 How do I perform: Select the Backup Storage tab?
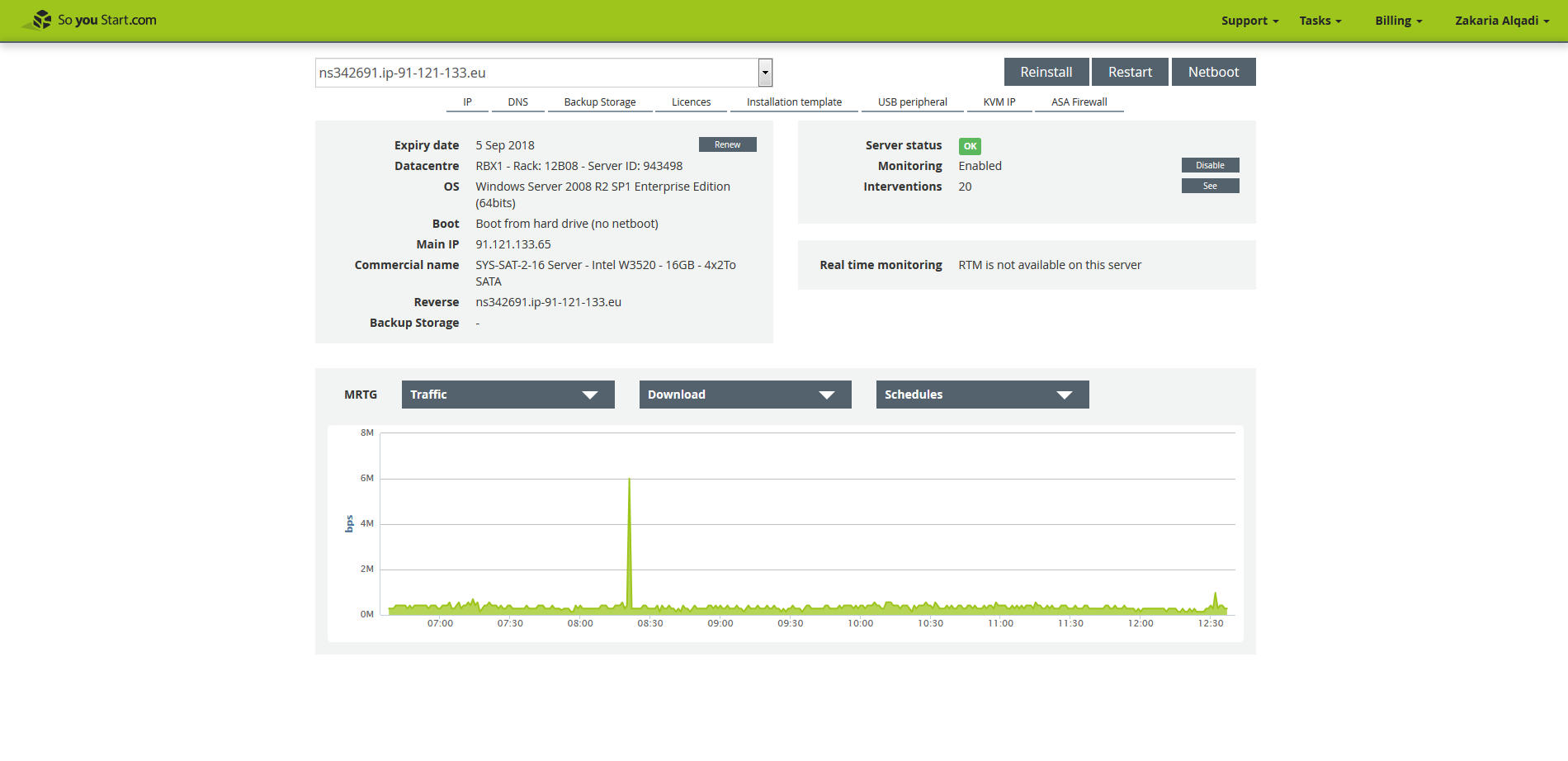click(x=600, y=102)
